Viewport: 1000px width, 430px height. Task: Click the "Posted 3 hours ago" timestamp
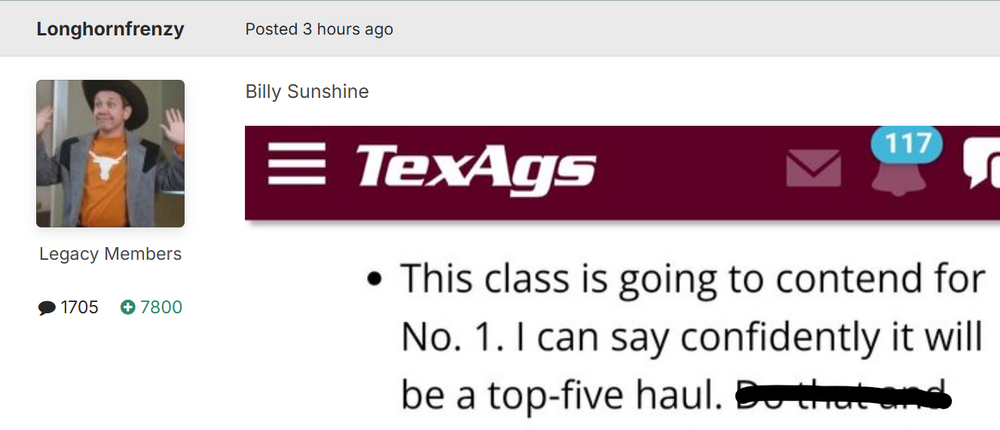pyautogui.click(x=319, y=29)
